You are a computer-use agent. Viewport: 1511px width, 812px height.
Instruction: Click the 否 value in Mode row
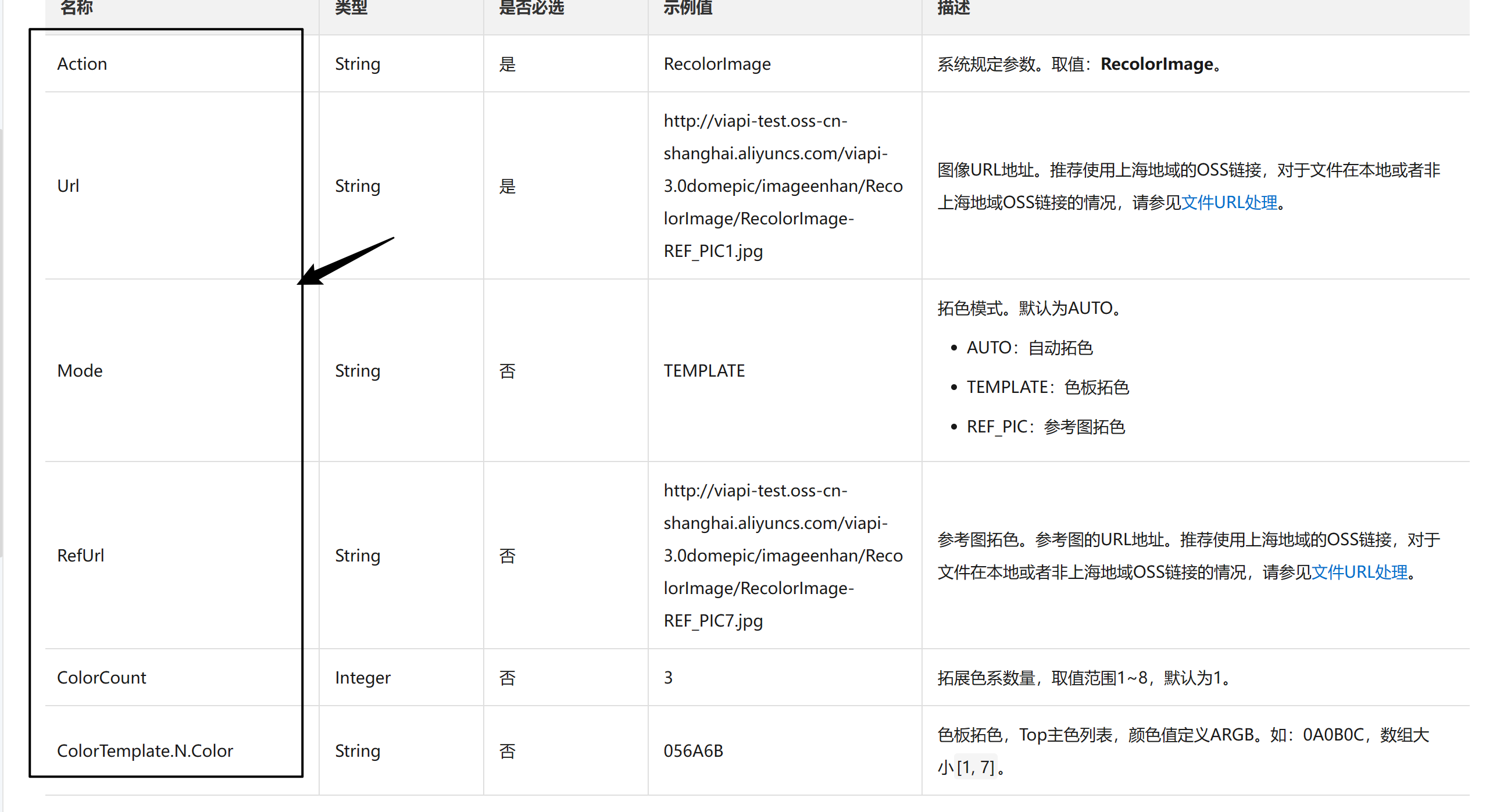click(x=508, y=370)
